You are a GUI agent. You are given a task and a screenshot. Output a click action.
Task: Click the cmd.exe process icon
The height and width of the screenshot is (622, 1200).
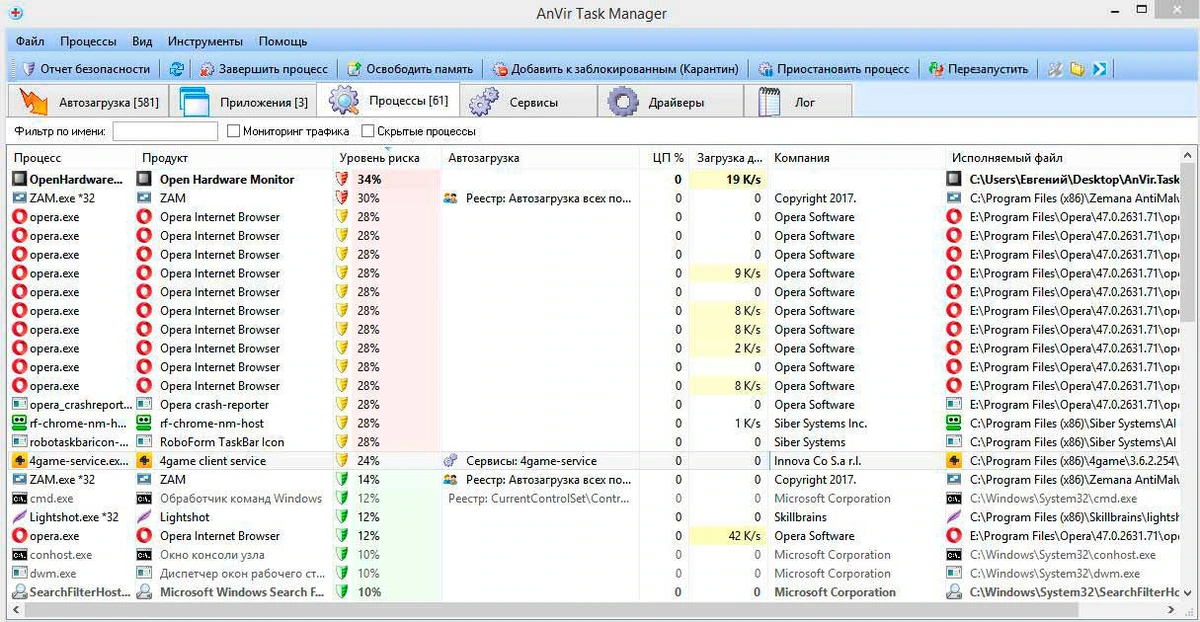pos(19,498)
